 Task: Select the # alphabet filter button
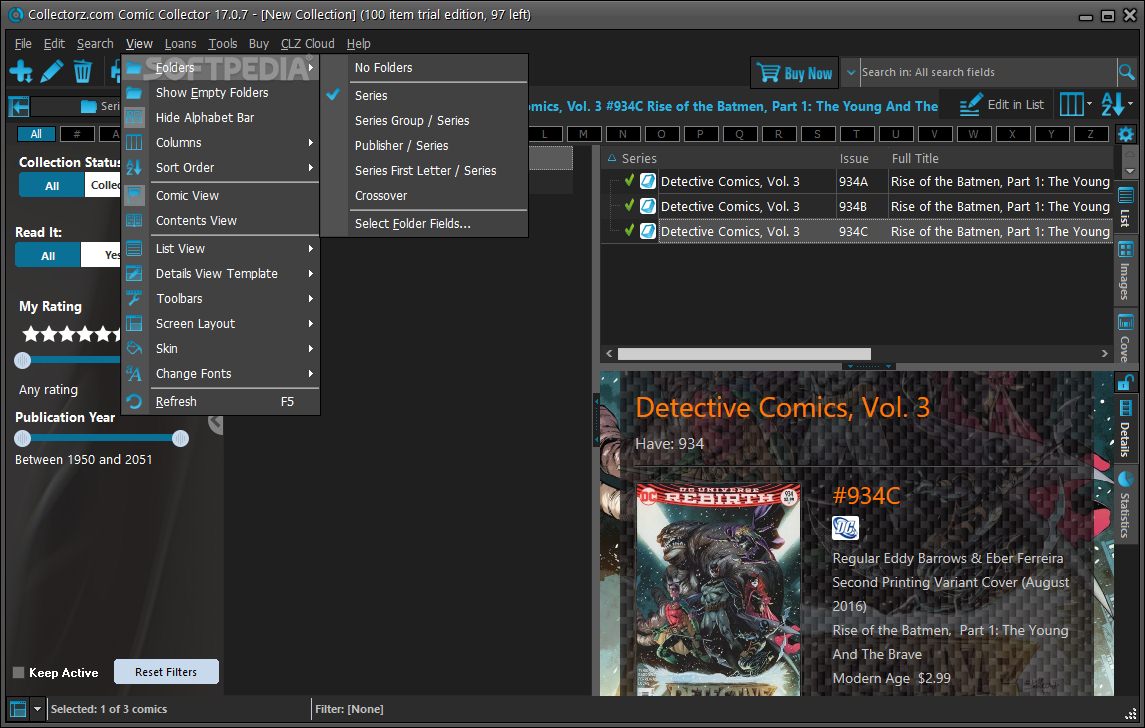77,134
